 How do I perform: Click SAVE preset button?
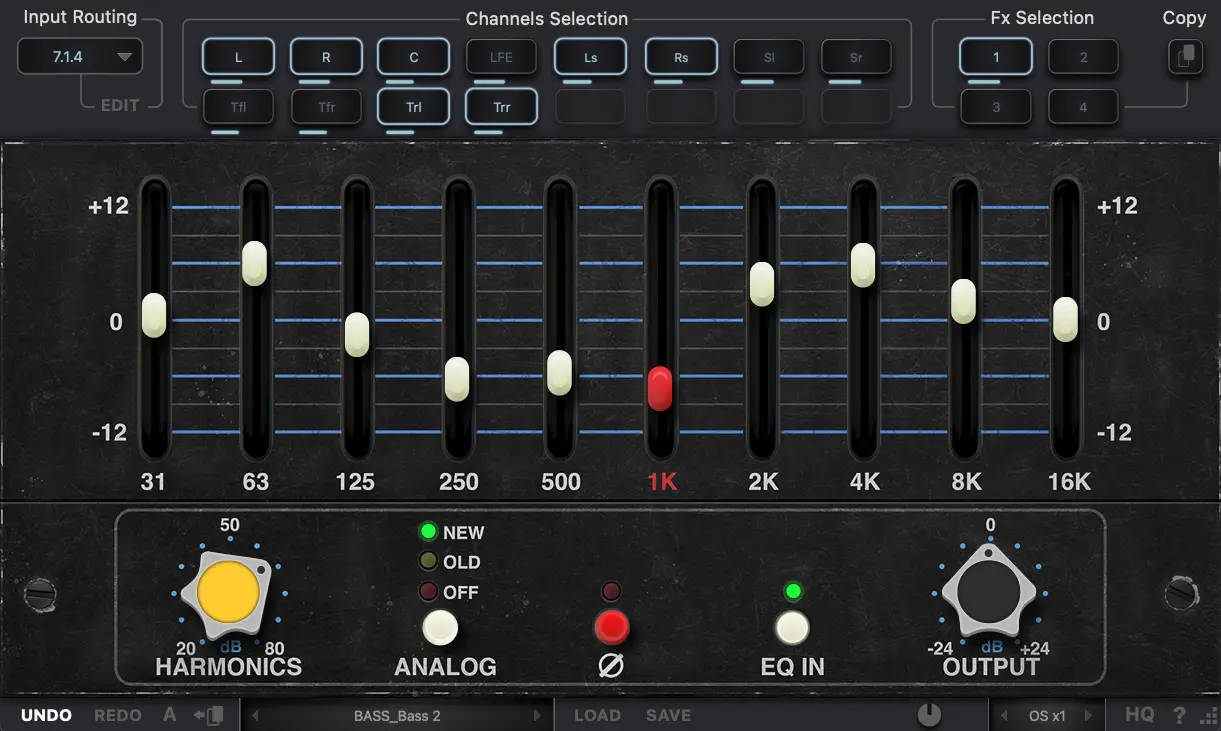tap(668, 715)
